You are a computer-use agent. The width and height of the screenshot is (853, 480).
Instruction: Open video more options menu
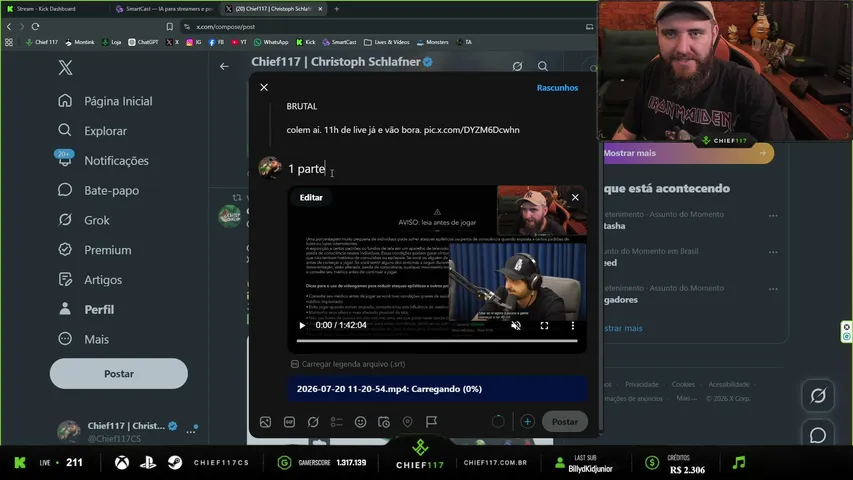[x=572, y=325]
